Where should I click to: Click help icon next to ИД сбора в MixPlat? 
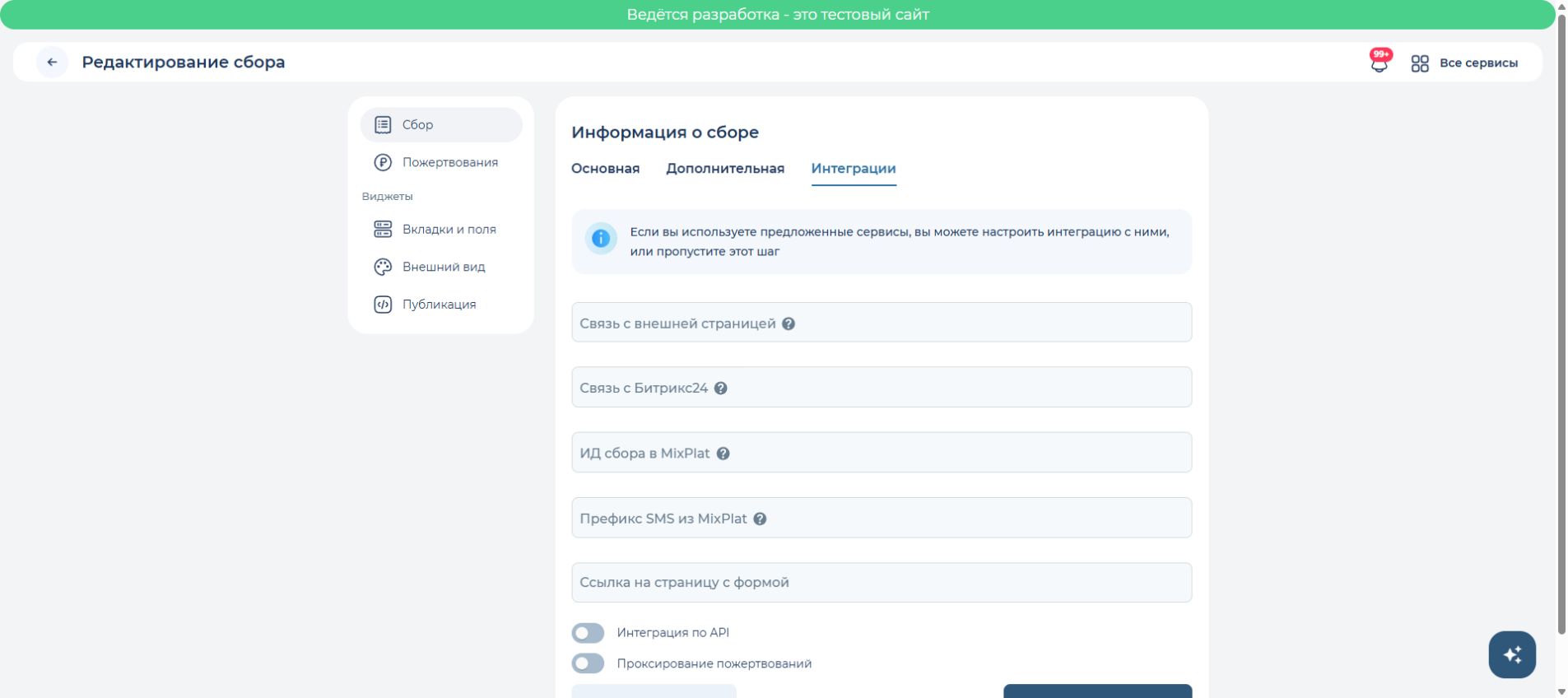(x=724, y=454)
